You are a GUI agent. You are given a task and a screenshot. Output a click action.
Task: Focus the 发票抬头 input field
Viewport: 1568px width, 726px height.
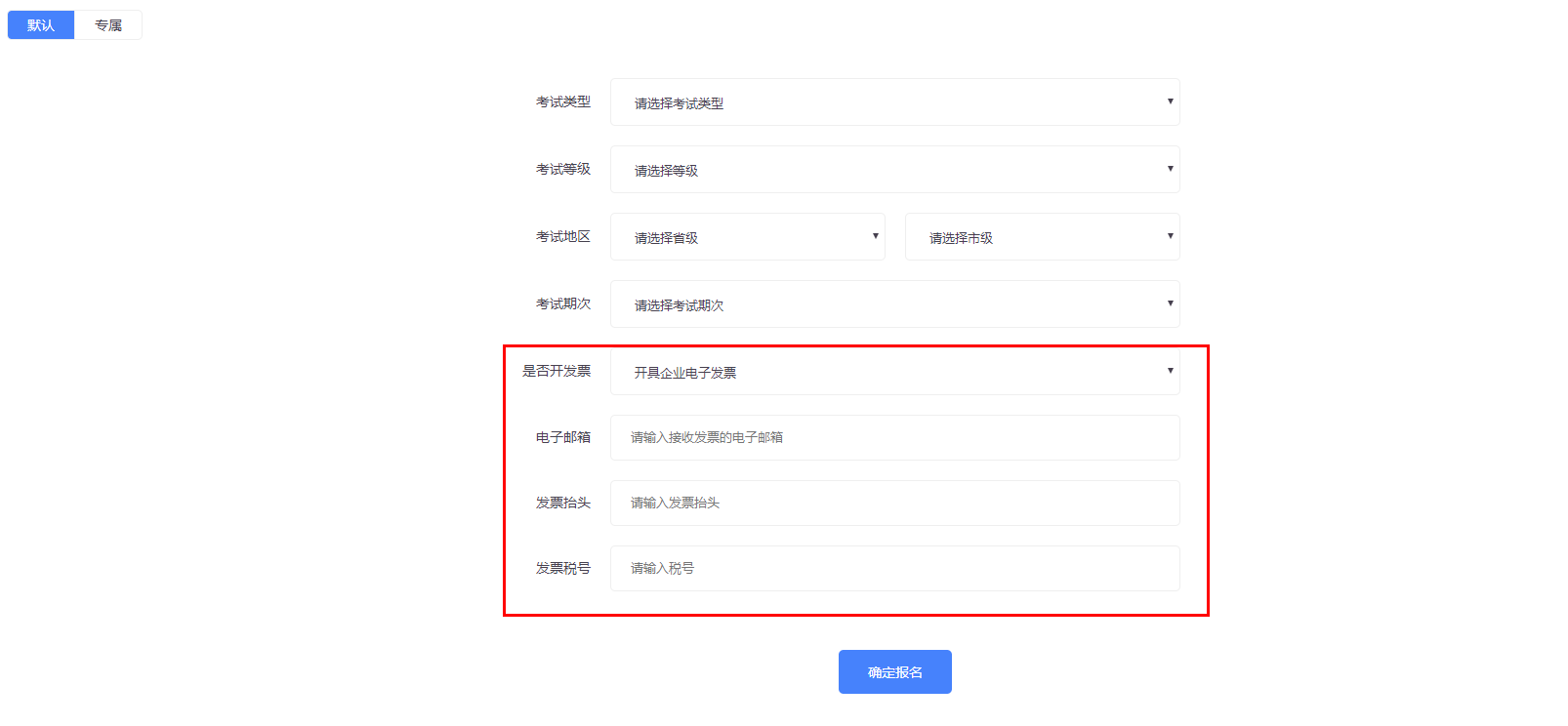(x=894, y=503)
